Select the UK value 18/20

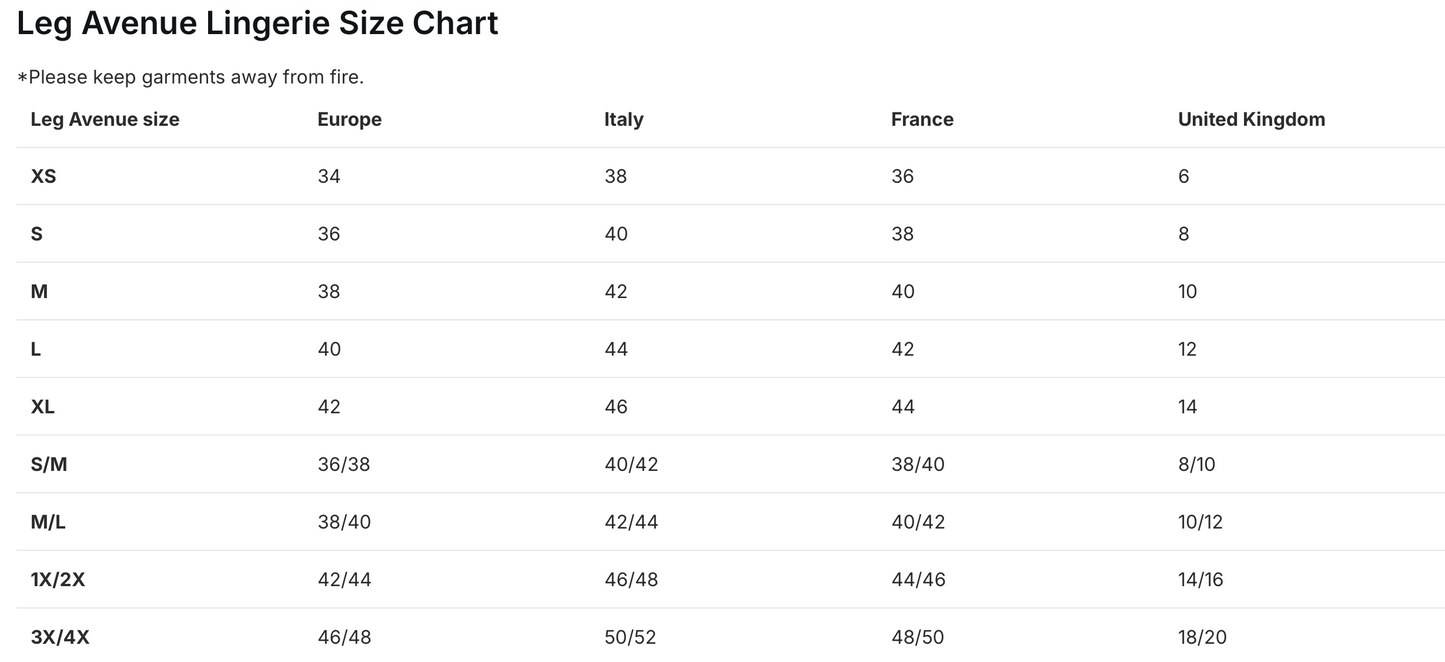point(1202,637)
